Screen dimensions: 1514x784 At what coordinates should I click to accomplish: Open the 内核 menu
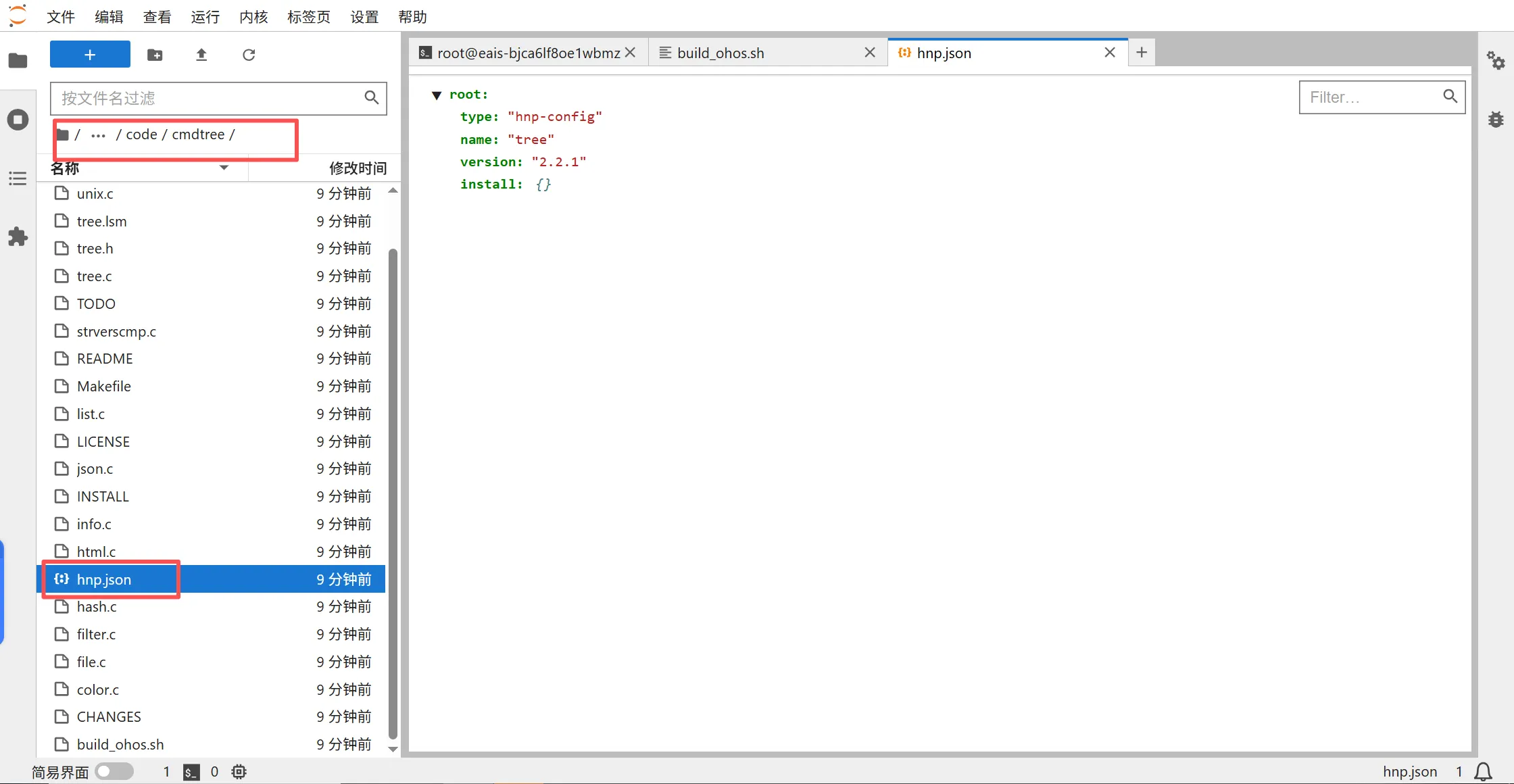(253, 17)
